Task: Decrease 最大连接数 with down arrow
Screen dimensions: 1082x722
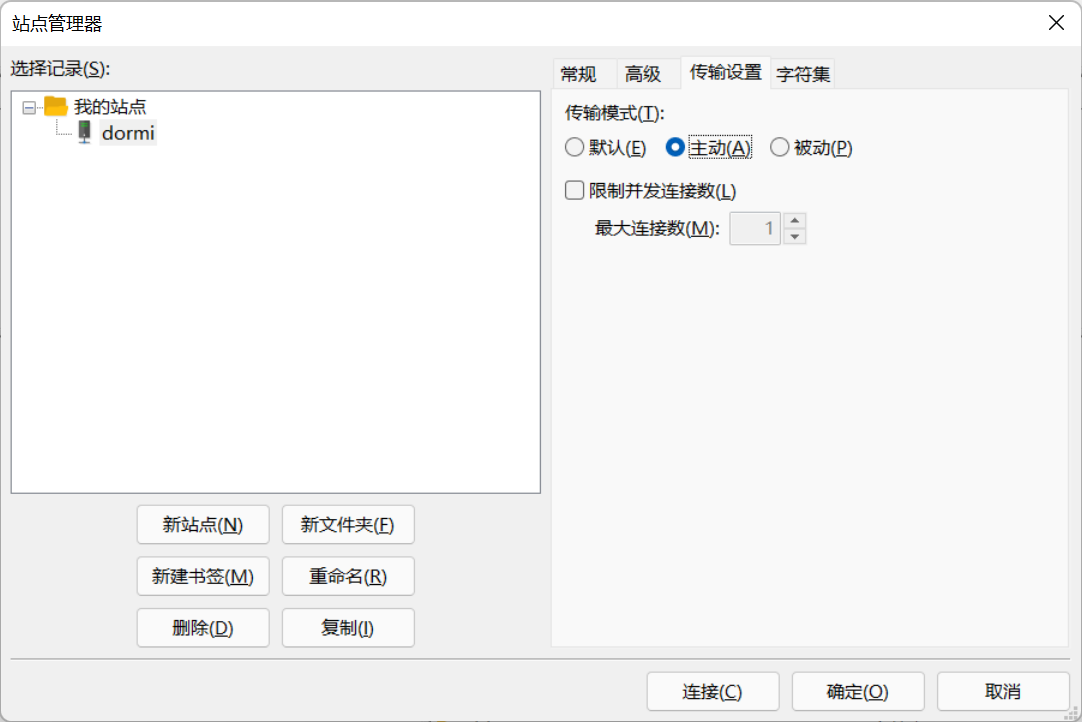Action: tap(795, 237)
